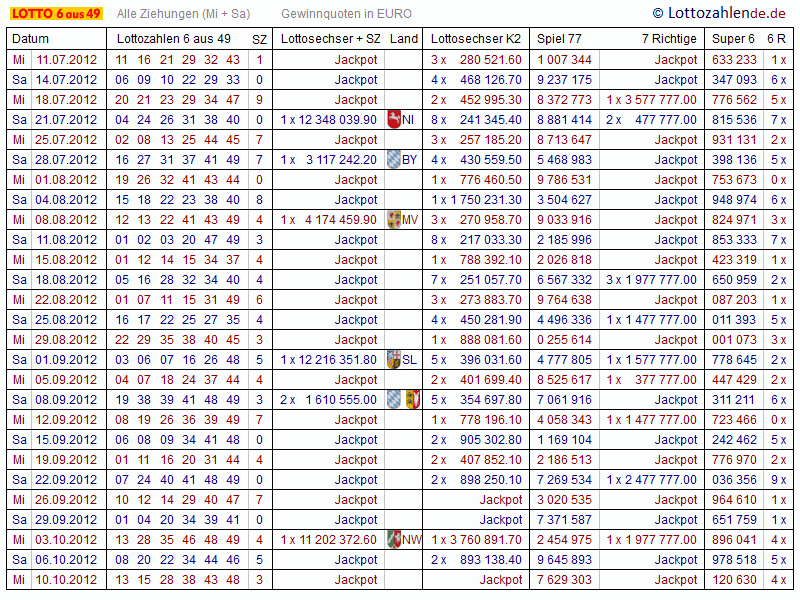The image size is (800, 600).
Task: Click the Nordrhein-Westfalen (NW) flag icon
Action: 393,540
